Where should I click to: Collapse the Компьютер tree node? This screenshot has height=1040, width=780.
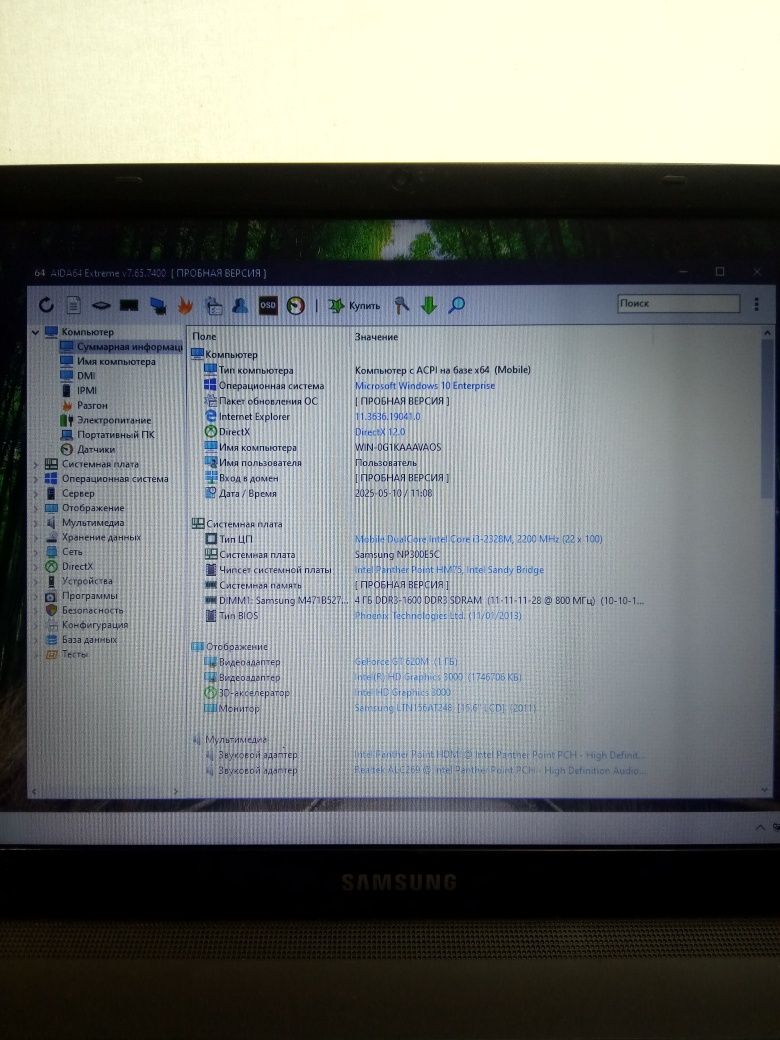36,332
